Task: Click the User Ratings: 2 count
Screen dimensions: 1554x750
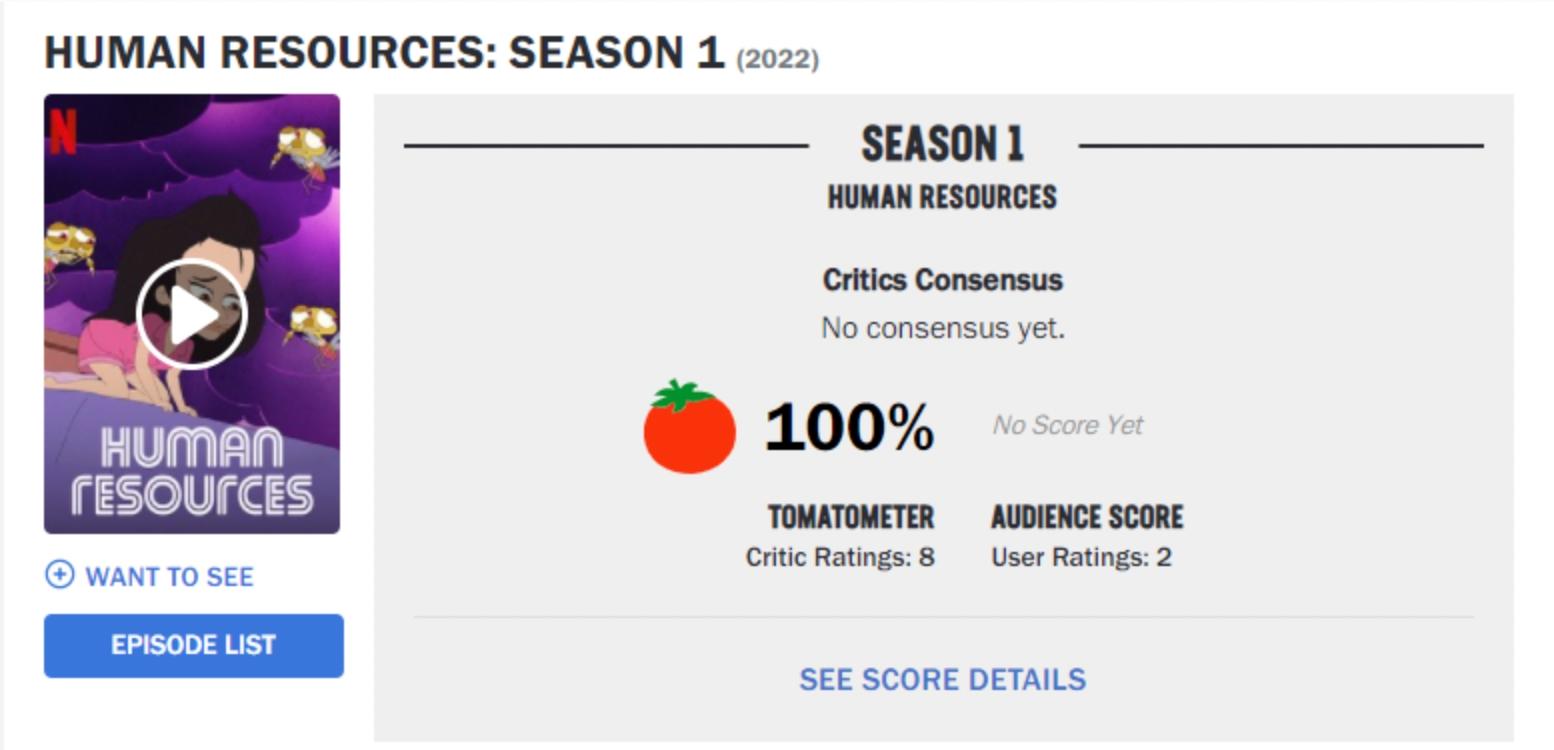Action: (x=1081, y=557)
